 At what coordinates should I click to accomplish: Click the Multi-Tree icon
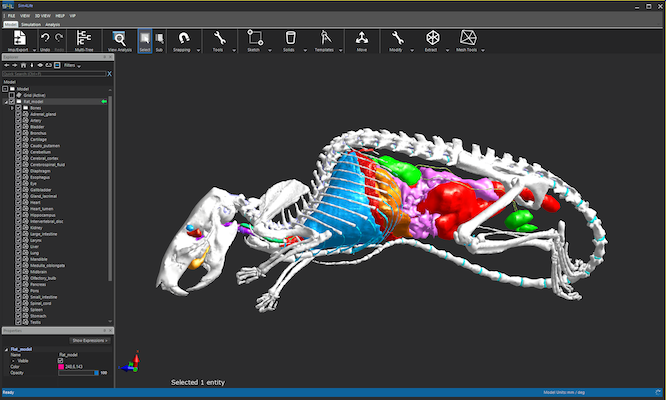click(84, 38)
